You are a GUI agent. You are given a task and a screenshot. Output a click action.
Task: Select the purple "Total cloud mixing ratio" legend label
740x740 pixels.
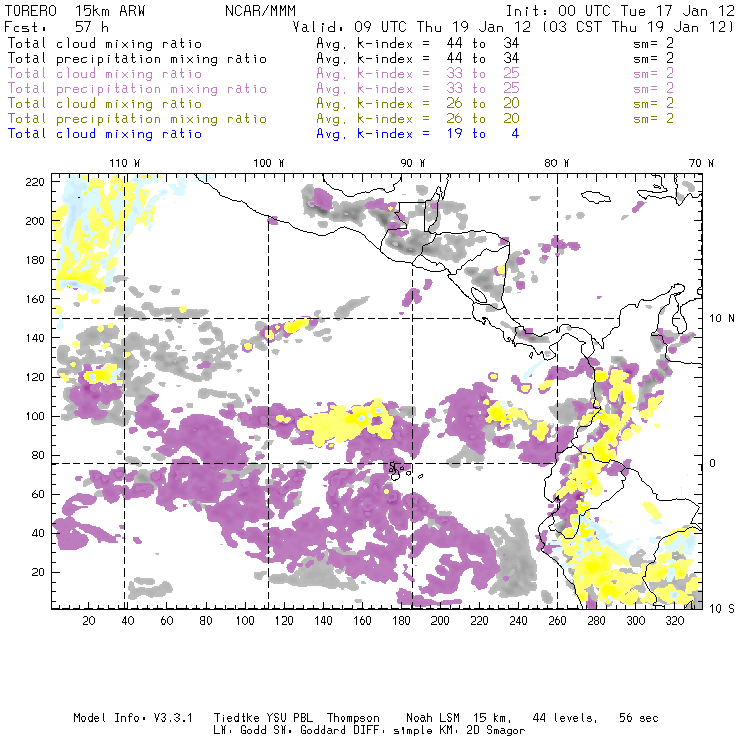pos(105,74)
